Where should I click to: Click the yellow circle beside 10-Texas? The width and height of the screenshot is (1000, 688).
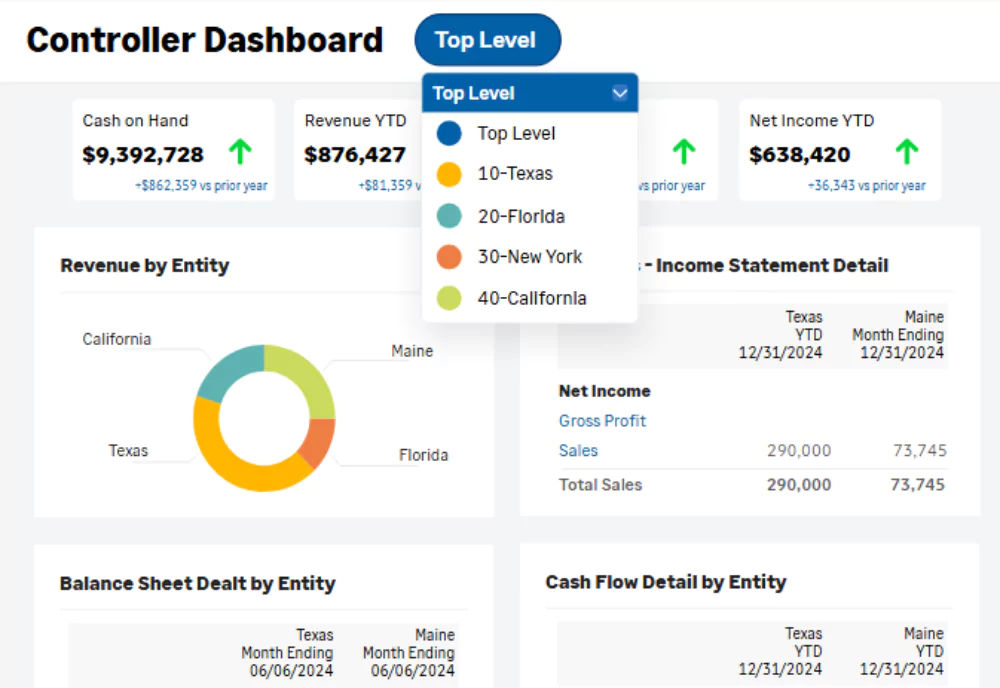[449, 174]
